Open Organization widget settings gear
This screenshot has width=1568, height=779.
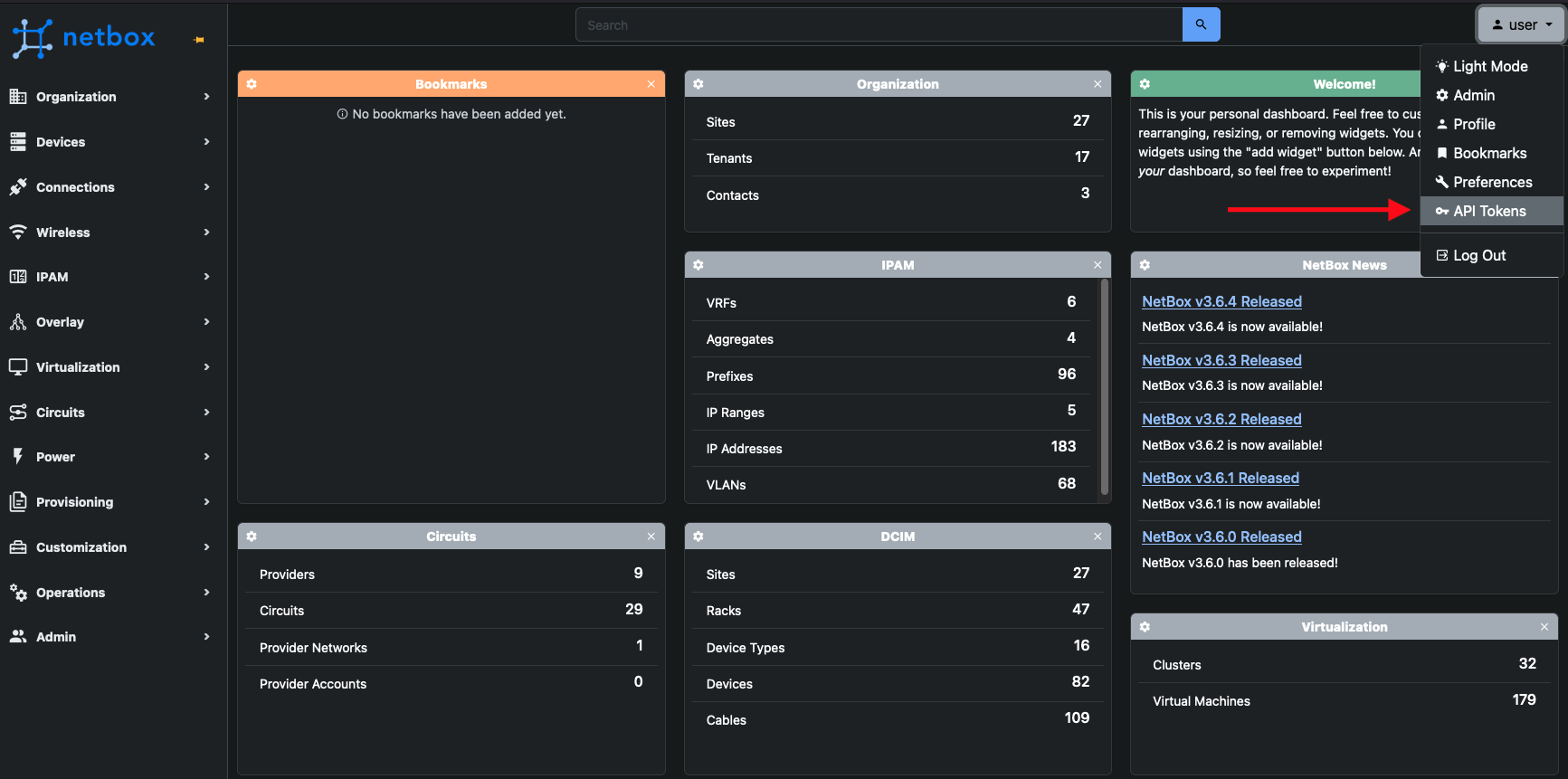(698, 84)
